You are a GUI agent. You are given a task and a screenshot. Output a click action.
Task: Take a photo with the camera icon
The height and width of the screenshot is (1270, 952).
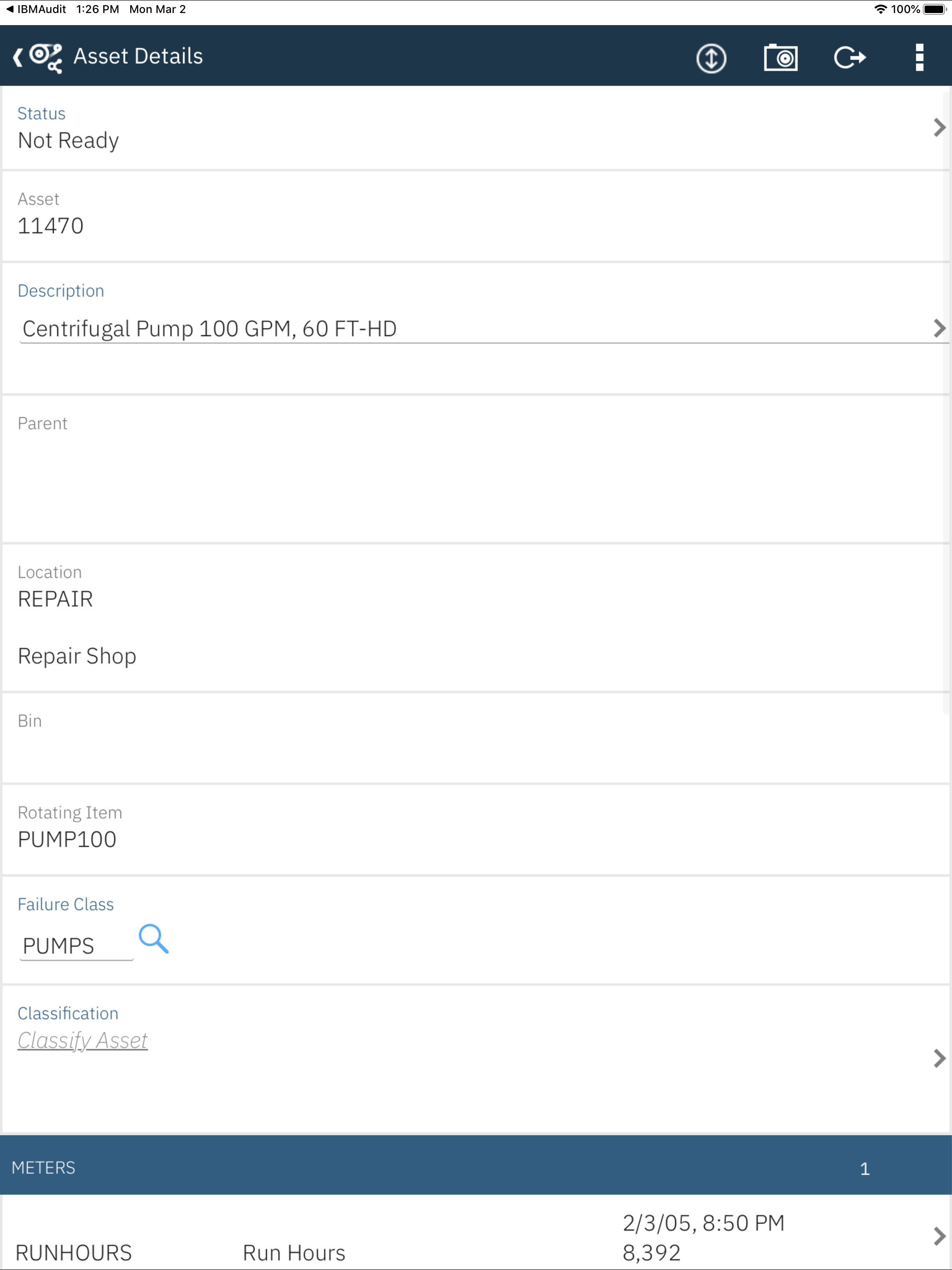(781, 58)
